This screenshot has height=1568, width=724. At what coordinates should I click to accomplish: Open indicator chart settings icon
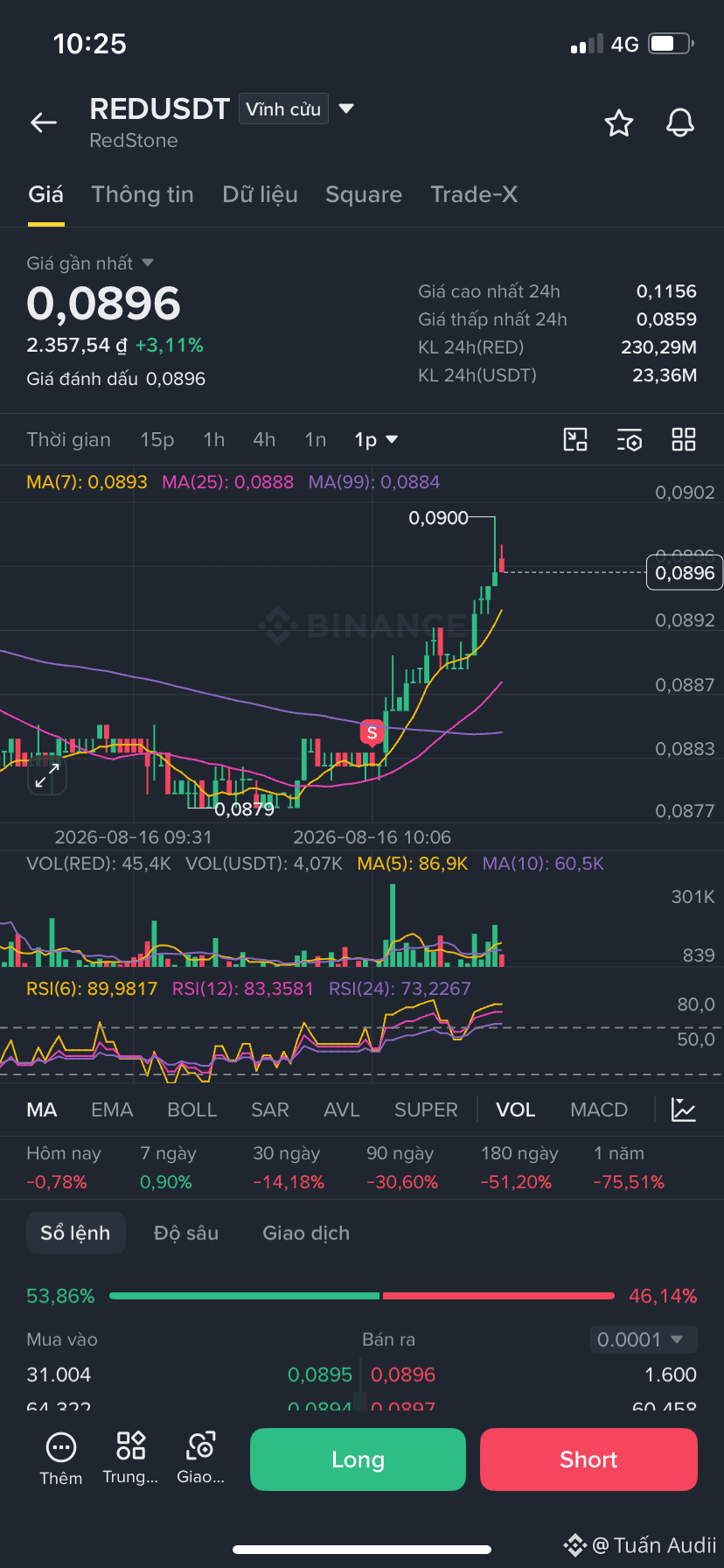coord(683,1109)
